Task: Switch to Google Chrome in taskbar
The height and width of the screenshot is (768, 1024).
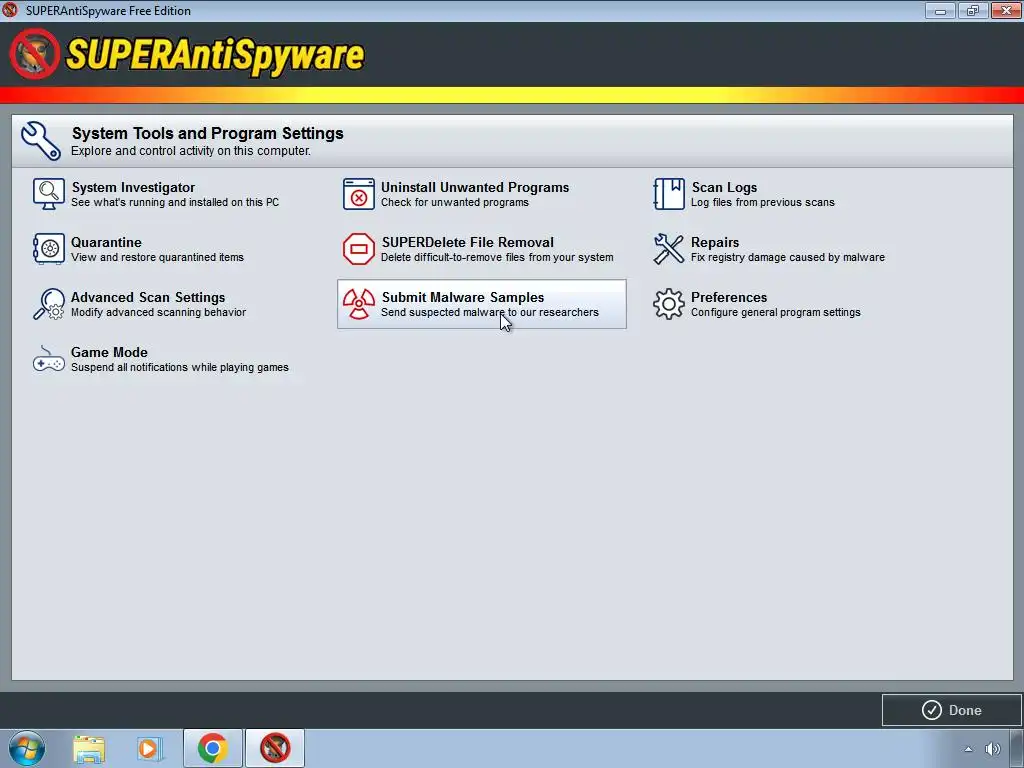Action: pos(212,748)
